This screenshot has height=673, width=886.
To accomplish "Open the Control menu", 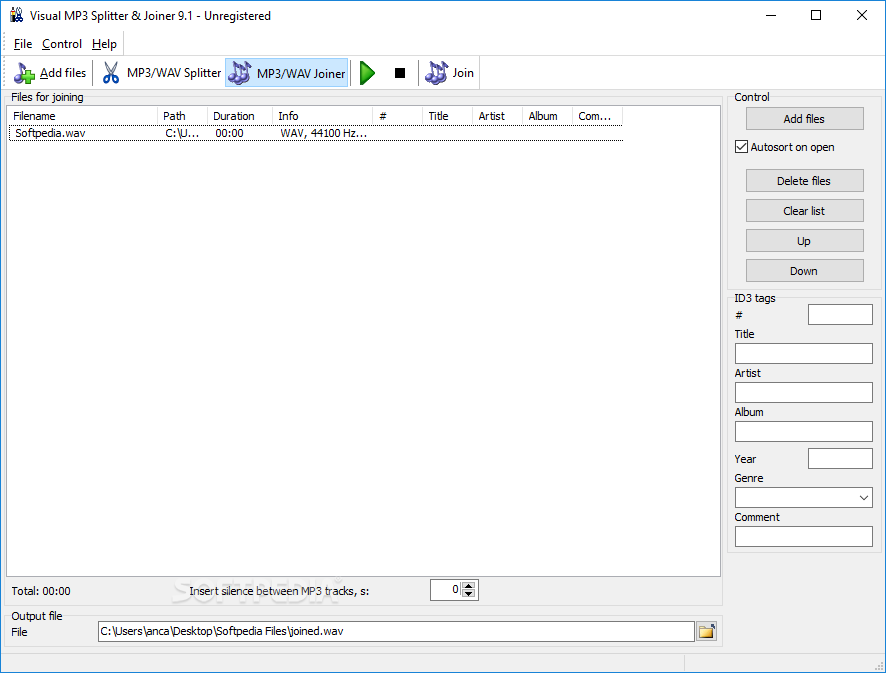I will point(62,44).
